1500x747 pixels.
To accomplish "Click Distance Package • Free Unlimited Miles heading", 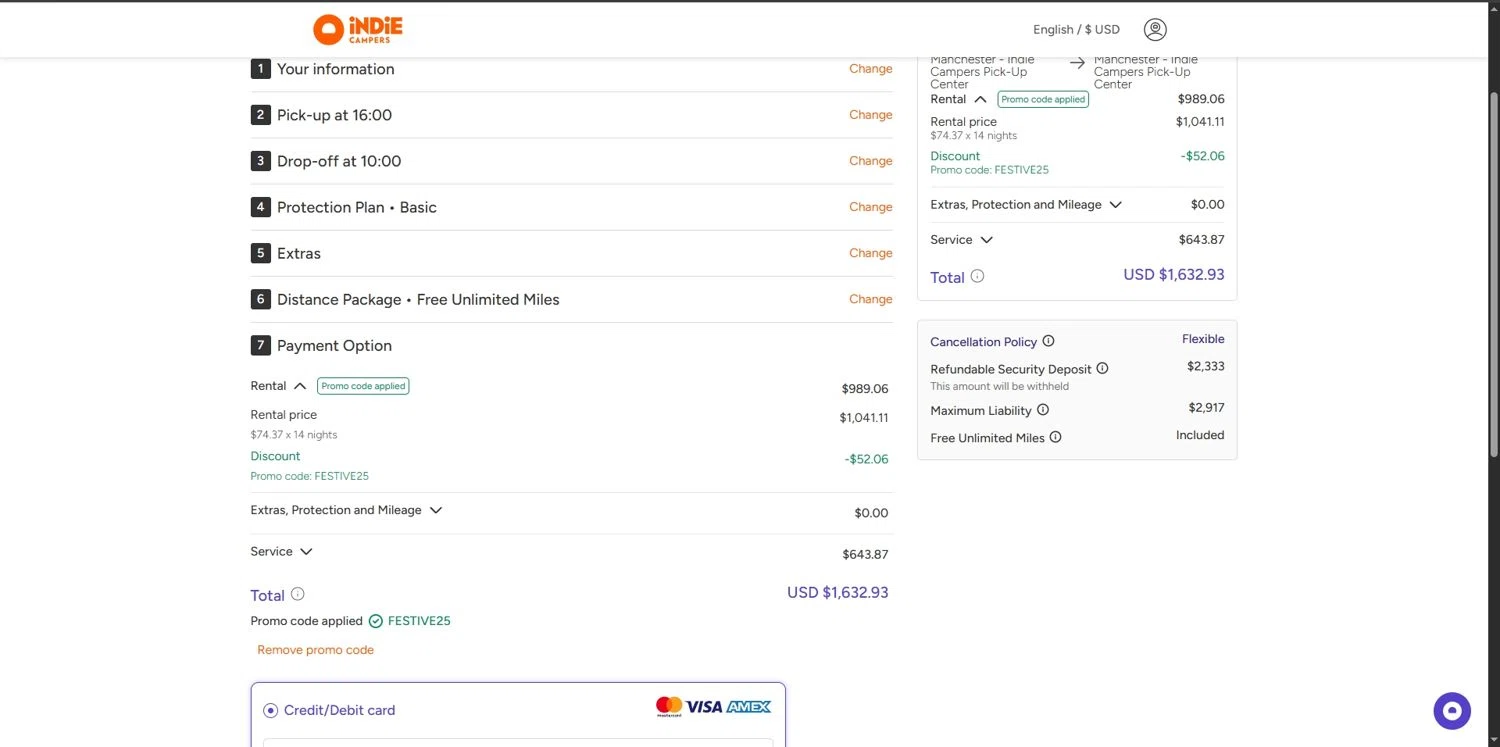I will point(418,299).
